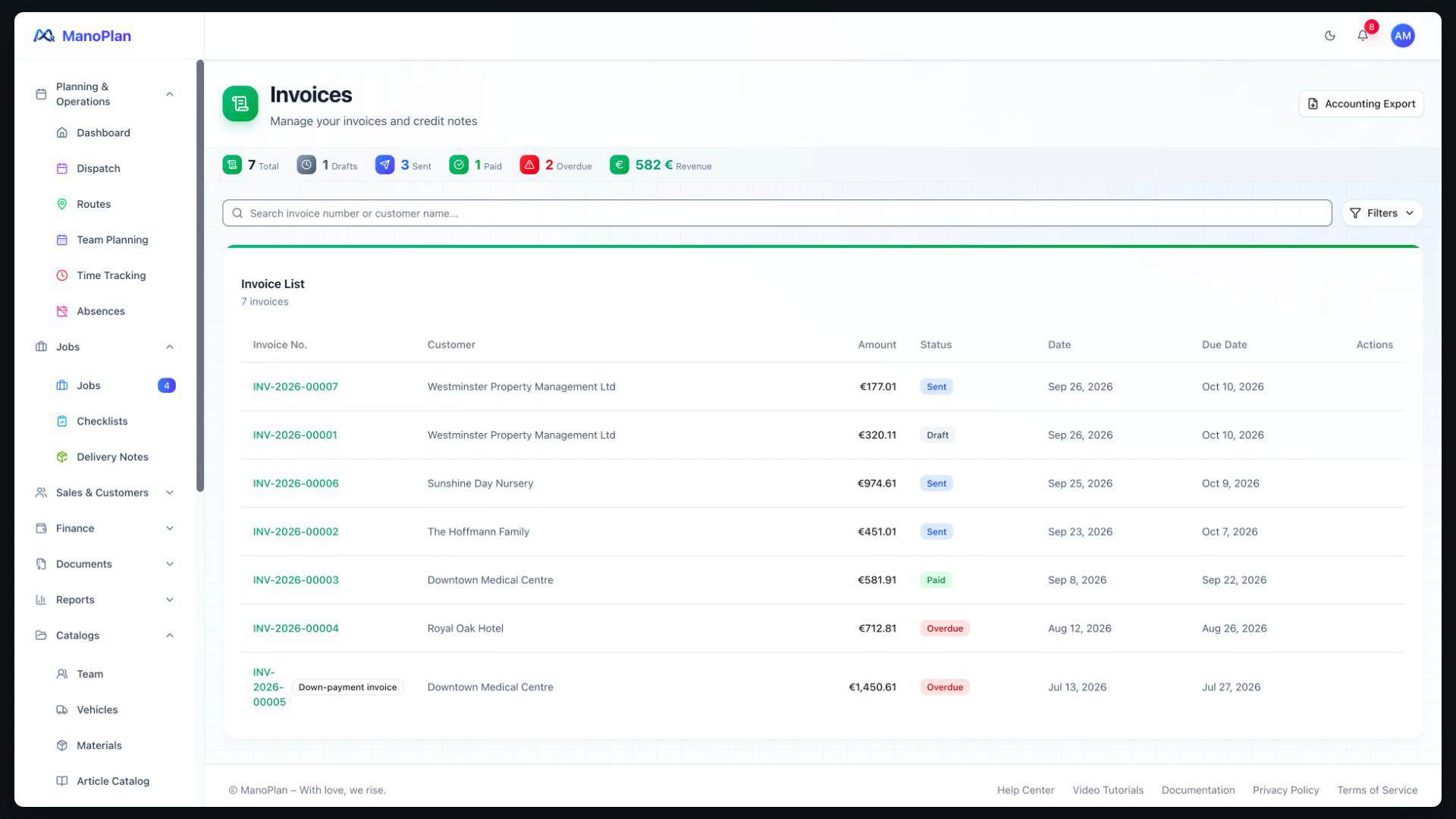Open the Privacy Policy footer link
The height and width of the screenshot is (819, 1456).
tap(1285, 790)
